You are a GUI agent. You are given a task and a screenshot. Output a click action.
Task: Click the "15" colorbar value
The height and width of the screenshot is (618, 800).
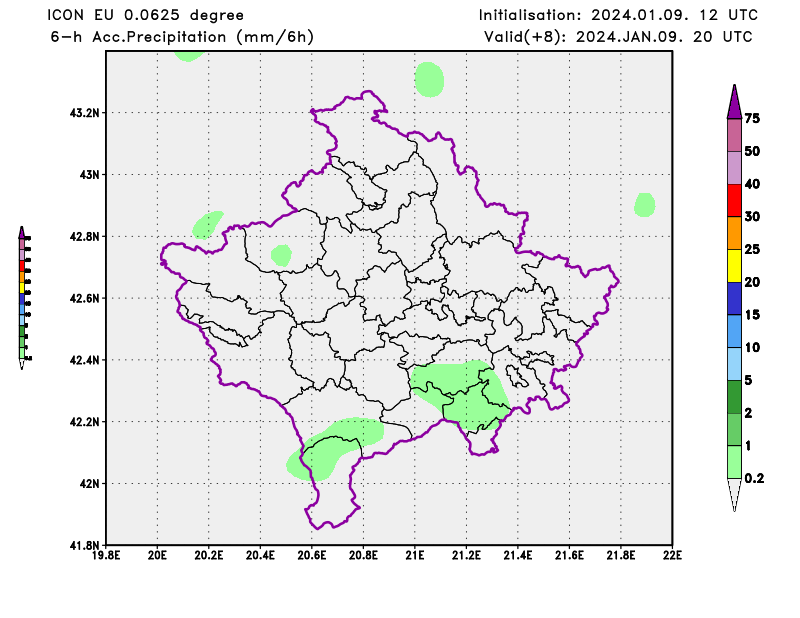coord(752,314)
